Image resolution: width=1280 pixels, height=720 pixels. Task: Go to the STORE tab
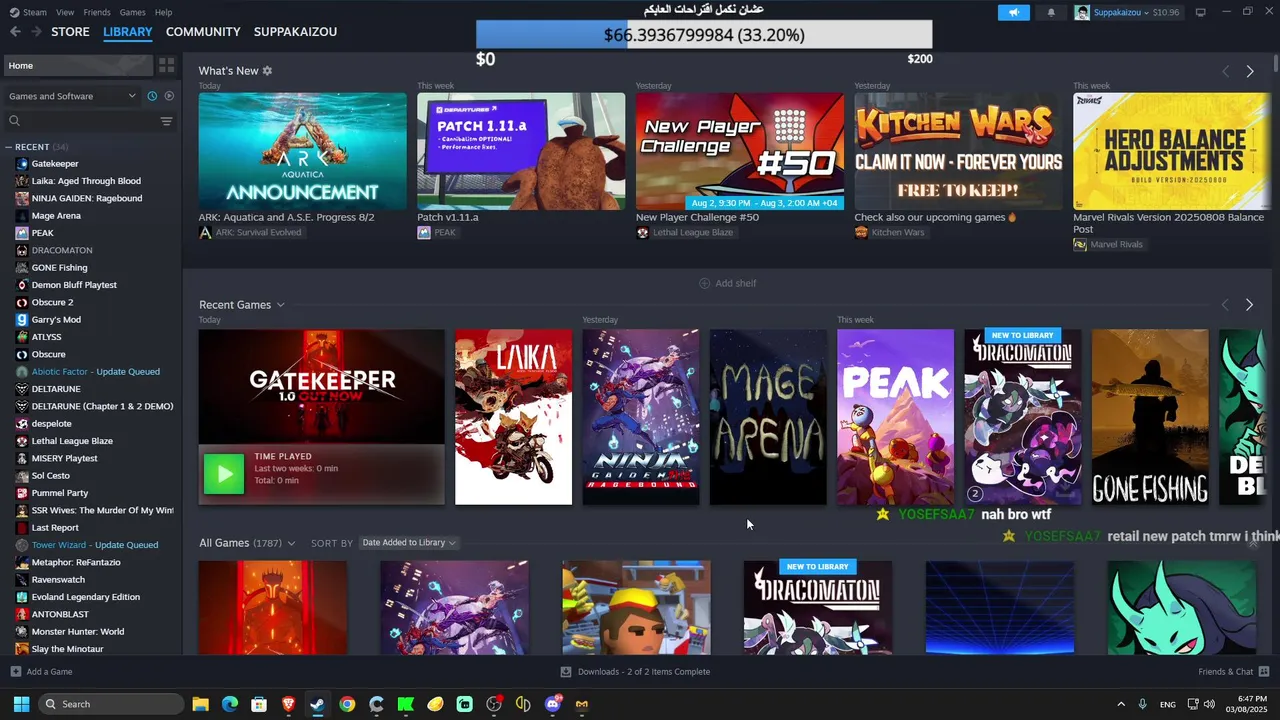(70, 32)
